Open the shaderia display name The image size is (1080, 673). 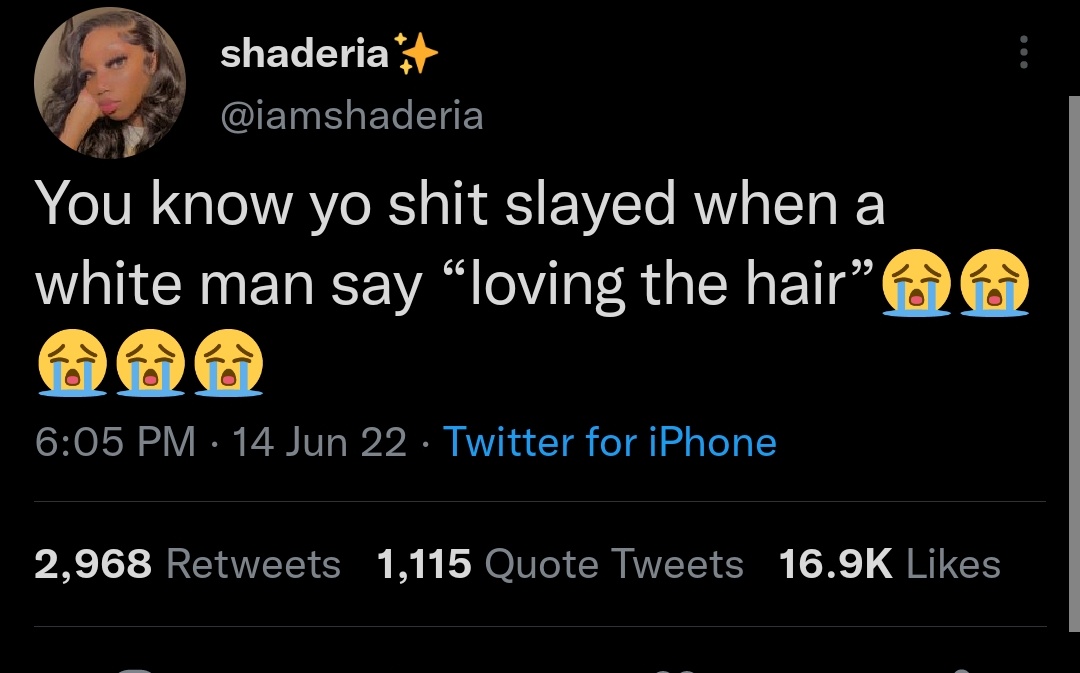(304, 54)
